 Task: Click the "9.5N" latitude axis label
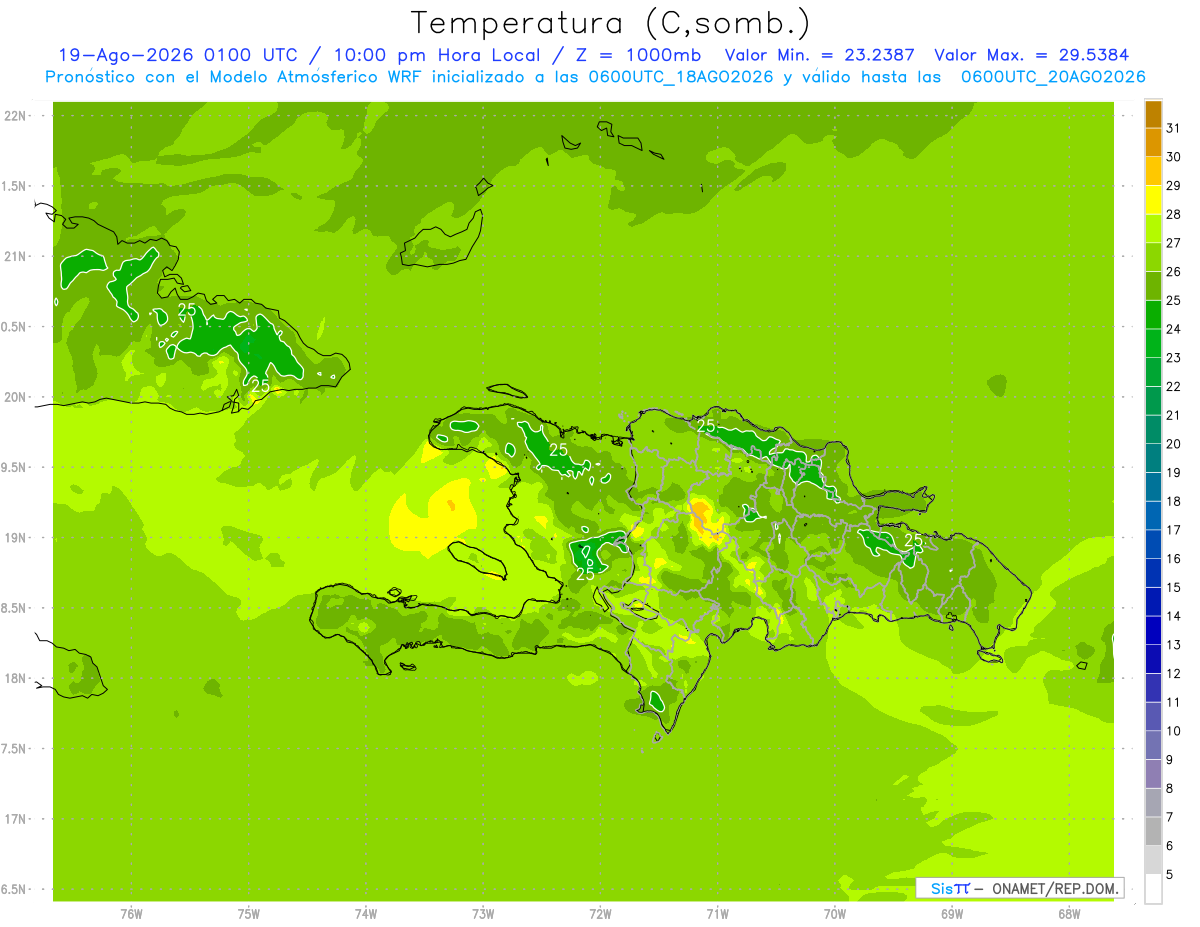coord(15,467)
